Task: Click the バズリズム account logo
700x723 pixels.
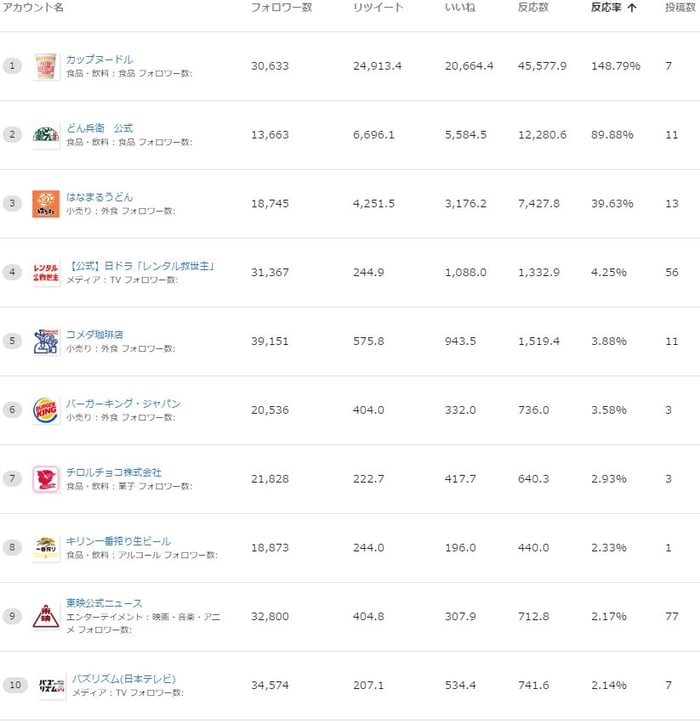Action: tap(52, 685)
